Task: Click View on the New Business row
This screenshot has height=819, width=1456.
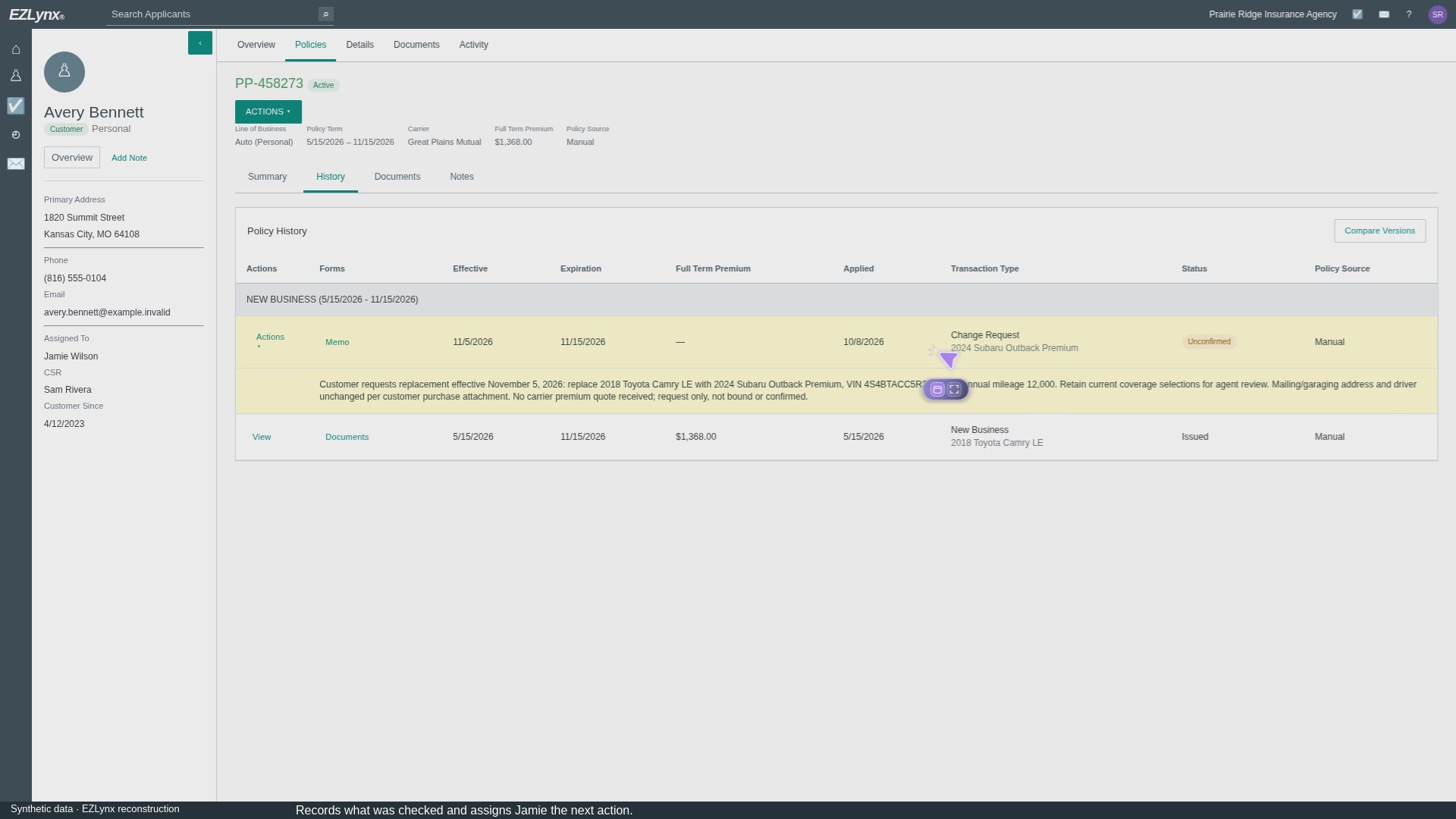Action: (x=262, y=438)
